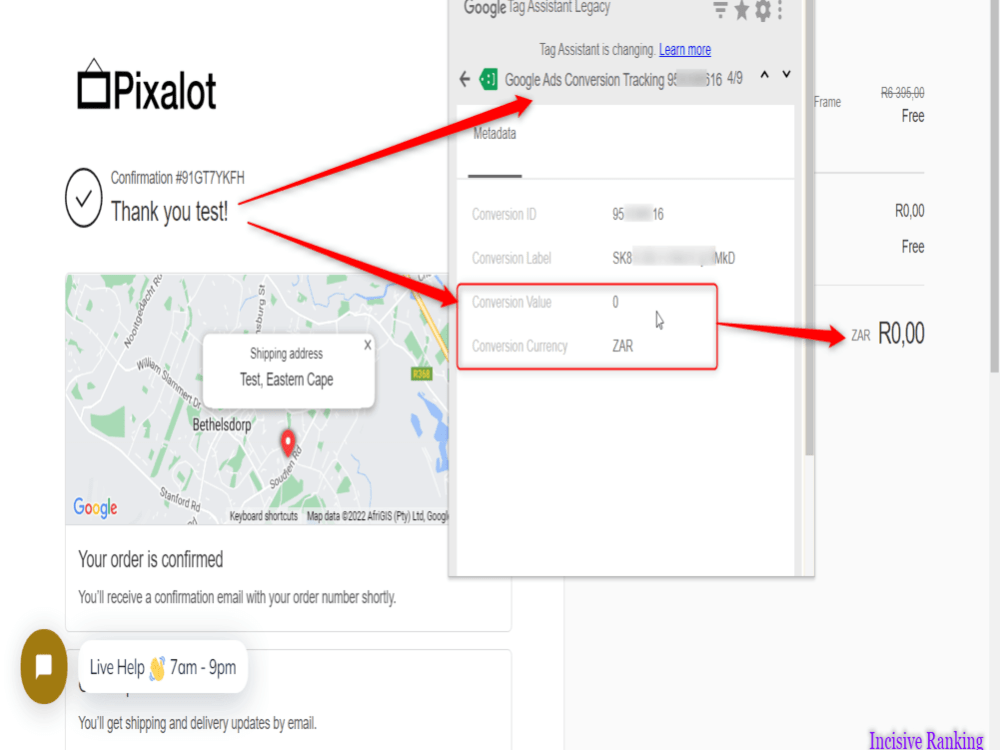Open Keyboard shortcuts on the map
The image size is (1000, 750).
coord(263,516)
